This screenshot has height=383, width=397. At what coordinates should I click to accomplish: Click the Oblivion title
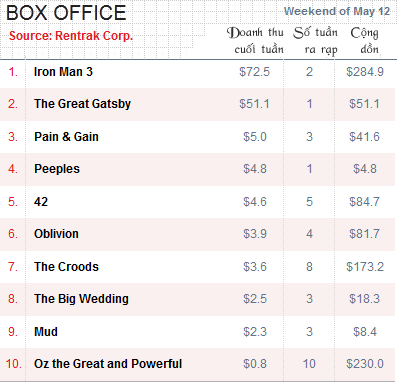[x=56, y=234]
